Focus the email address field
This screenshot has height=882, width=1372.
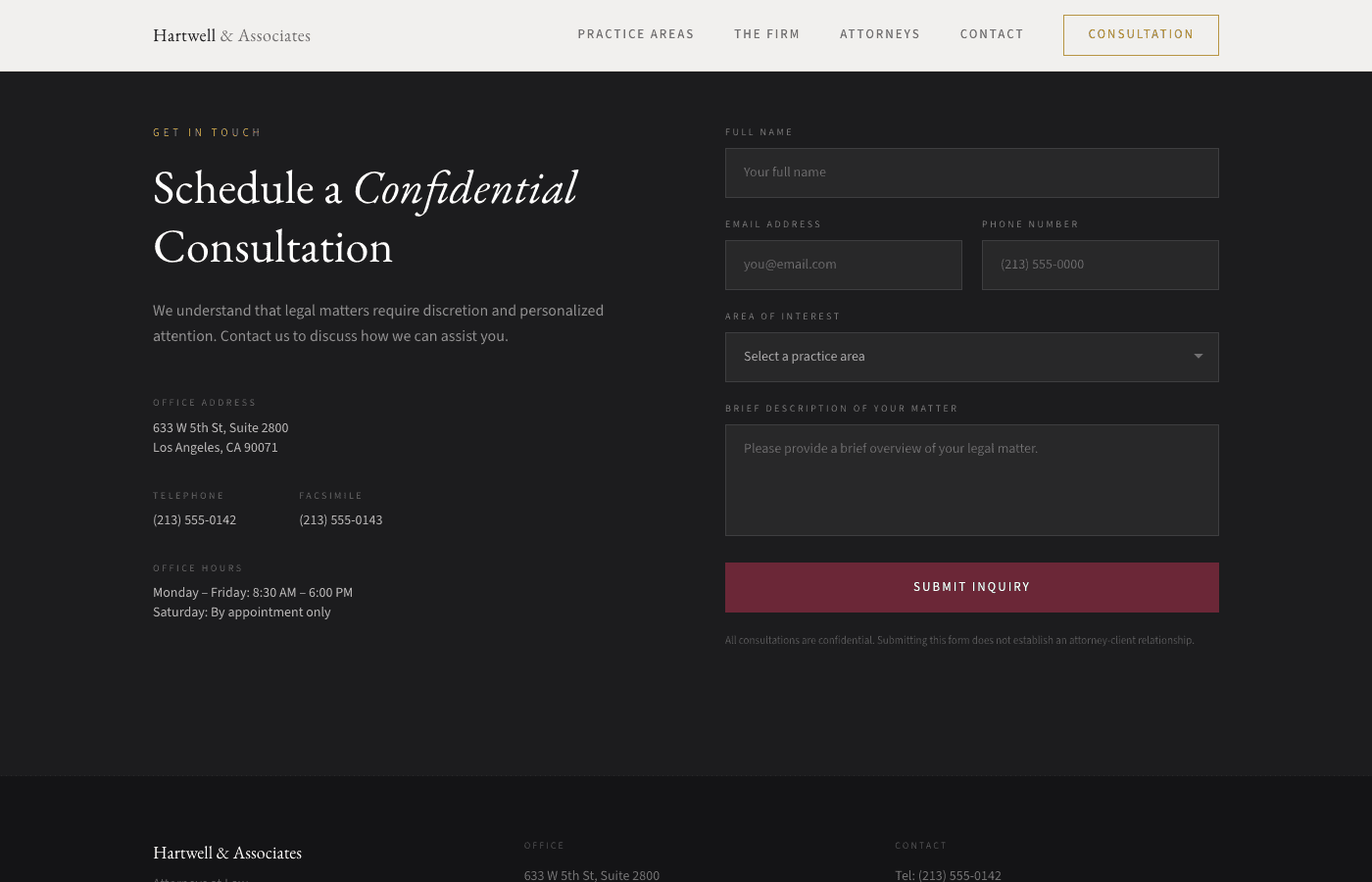point(843,265)
